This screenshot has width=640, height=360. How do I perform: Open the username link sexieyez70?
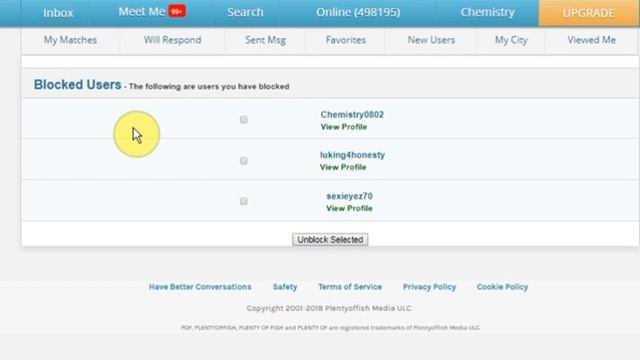coord(349,196)
